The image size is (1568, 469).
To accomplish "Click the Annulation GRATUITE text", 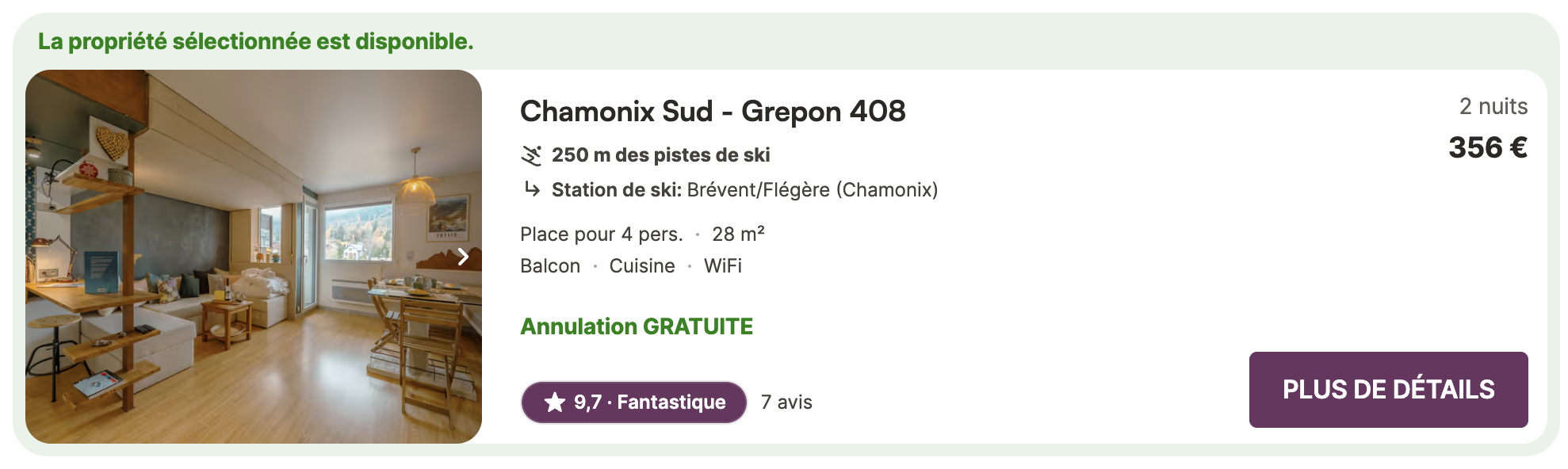I will (x=637, y=326).
